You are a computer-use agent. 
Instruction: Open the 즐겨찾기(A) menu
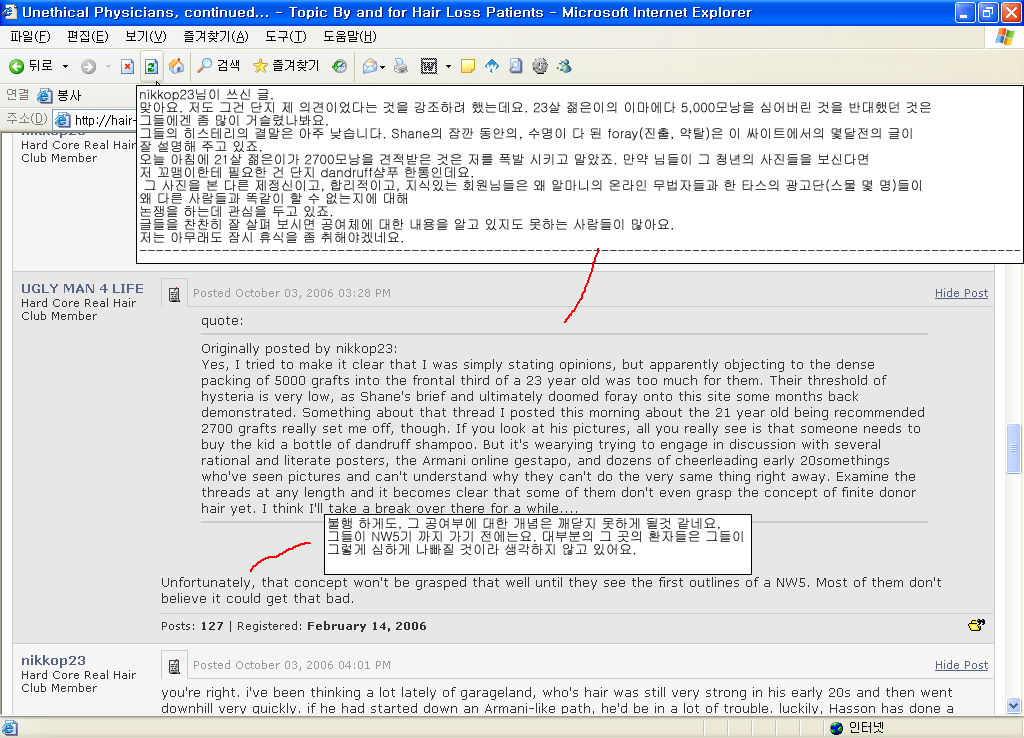(216, 37)
